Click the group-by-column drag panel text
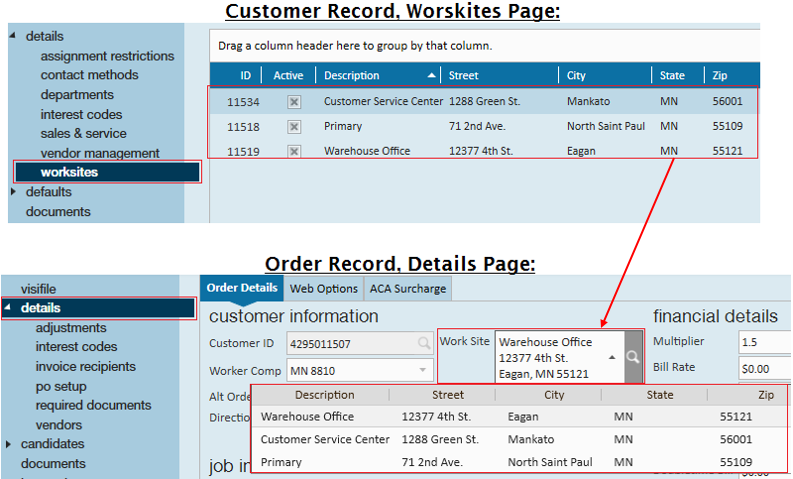The width and height of the screenshot is (793, 479). (355, 46)
